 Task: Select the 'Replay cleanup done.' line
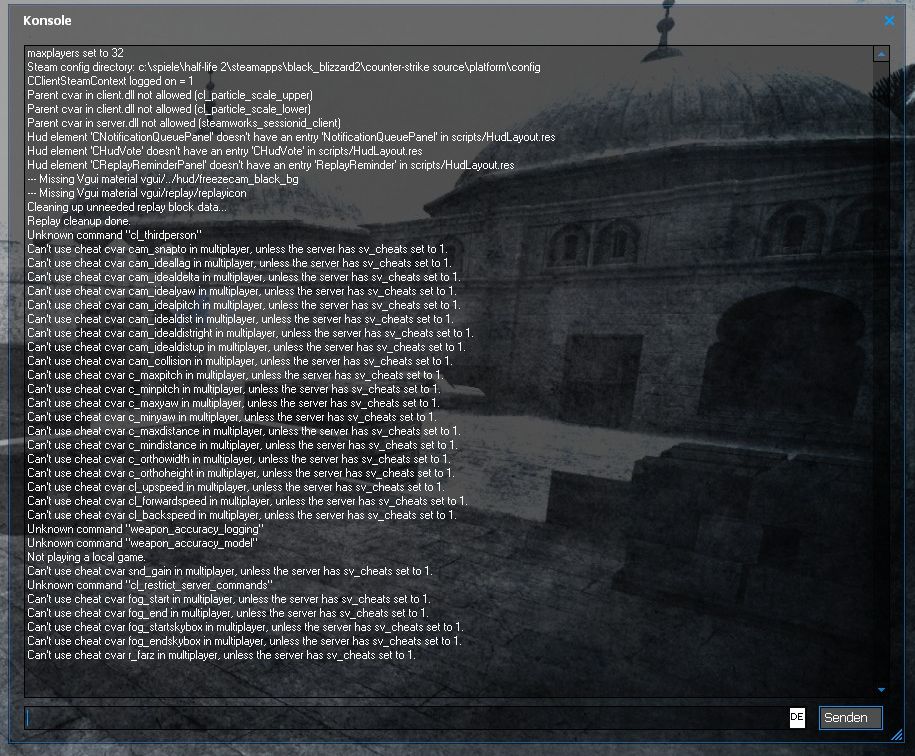point(78,221)
